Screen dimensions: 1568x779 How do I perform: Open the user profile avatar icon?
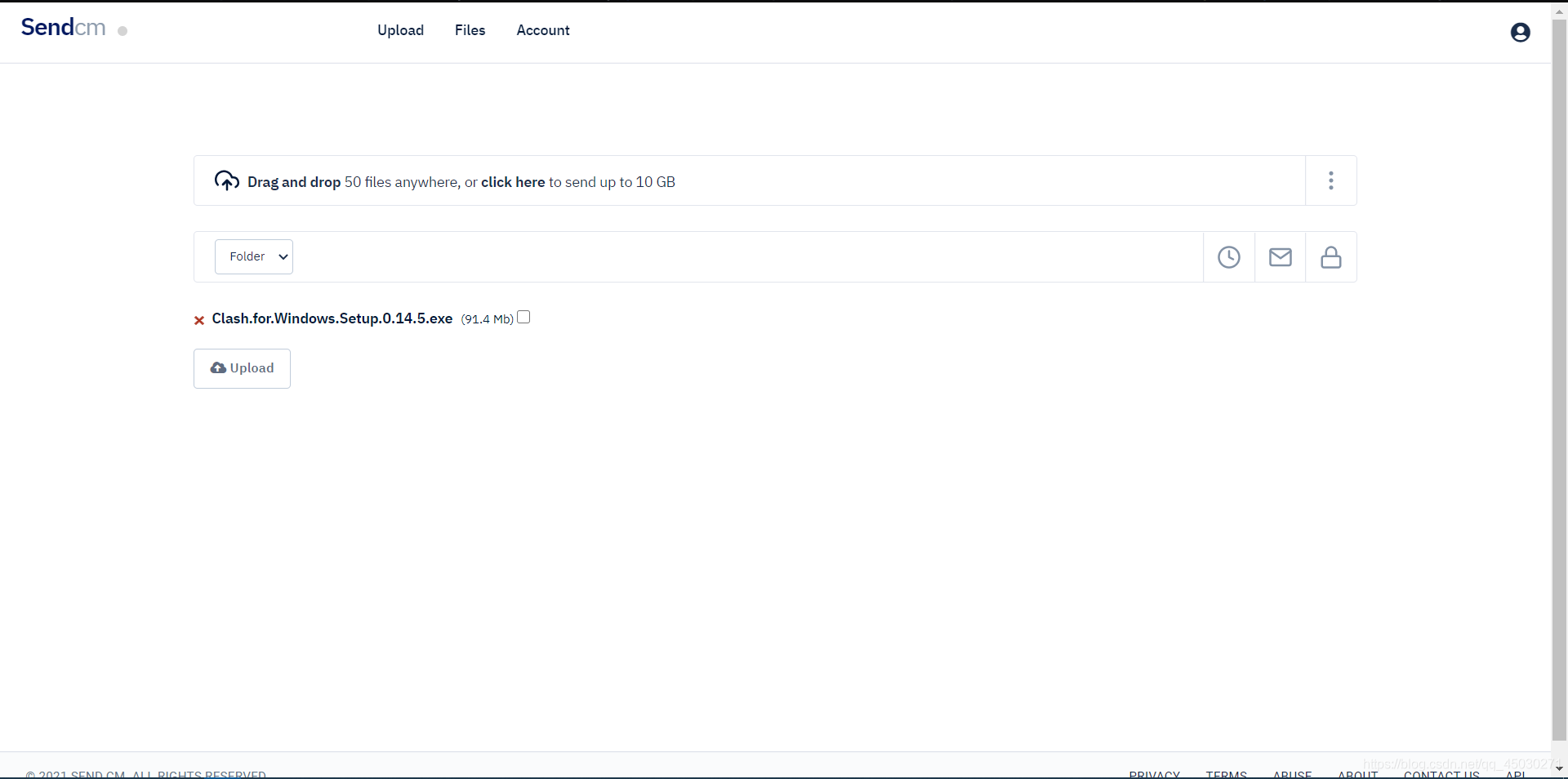1520,32
